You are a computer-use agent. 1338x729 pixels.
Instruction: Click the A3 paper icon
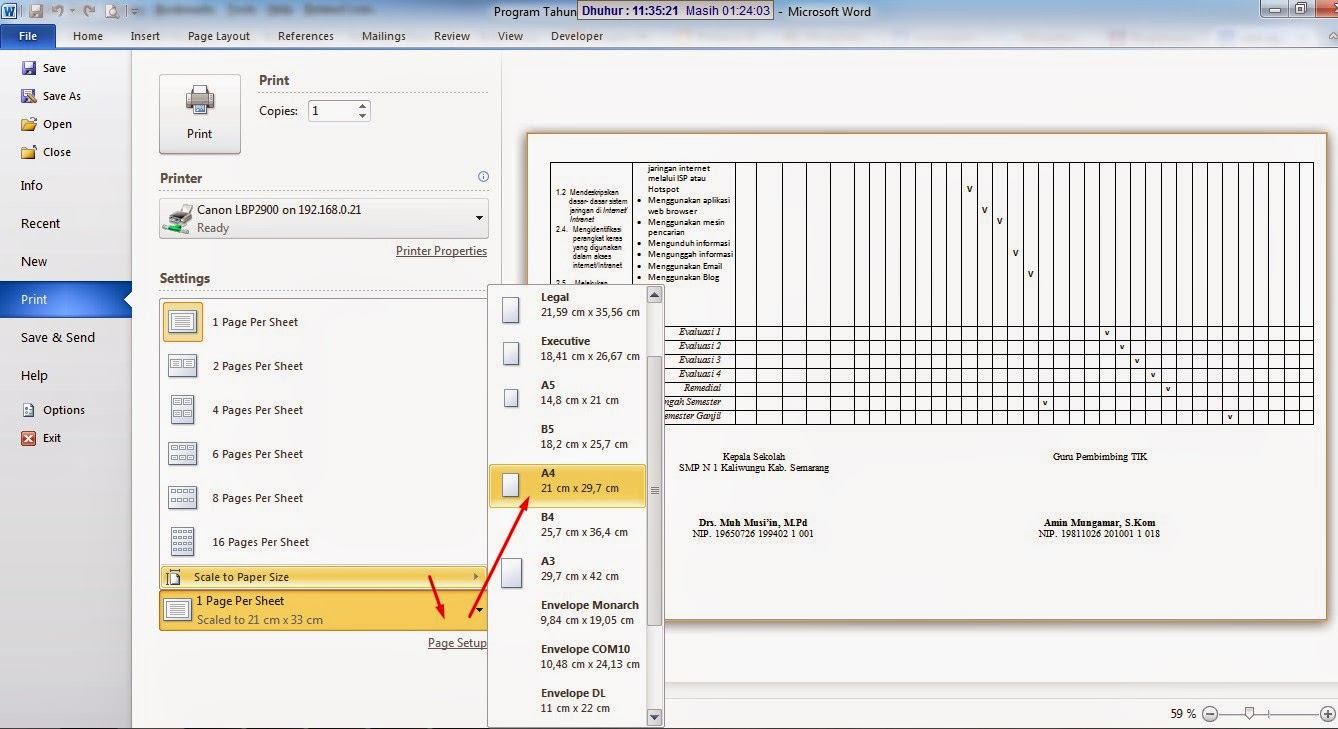pyautogui.click(x=511, y=573)
